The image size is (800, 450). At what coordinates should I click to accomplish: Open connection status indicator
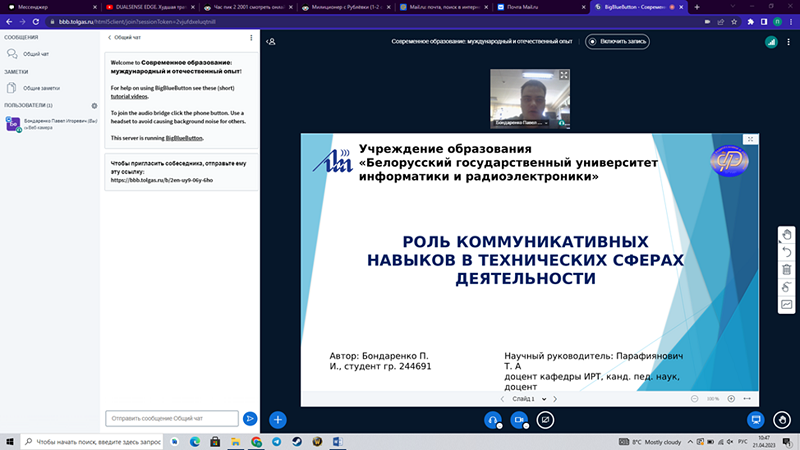click(x=771, y=42)
